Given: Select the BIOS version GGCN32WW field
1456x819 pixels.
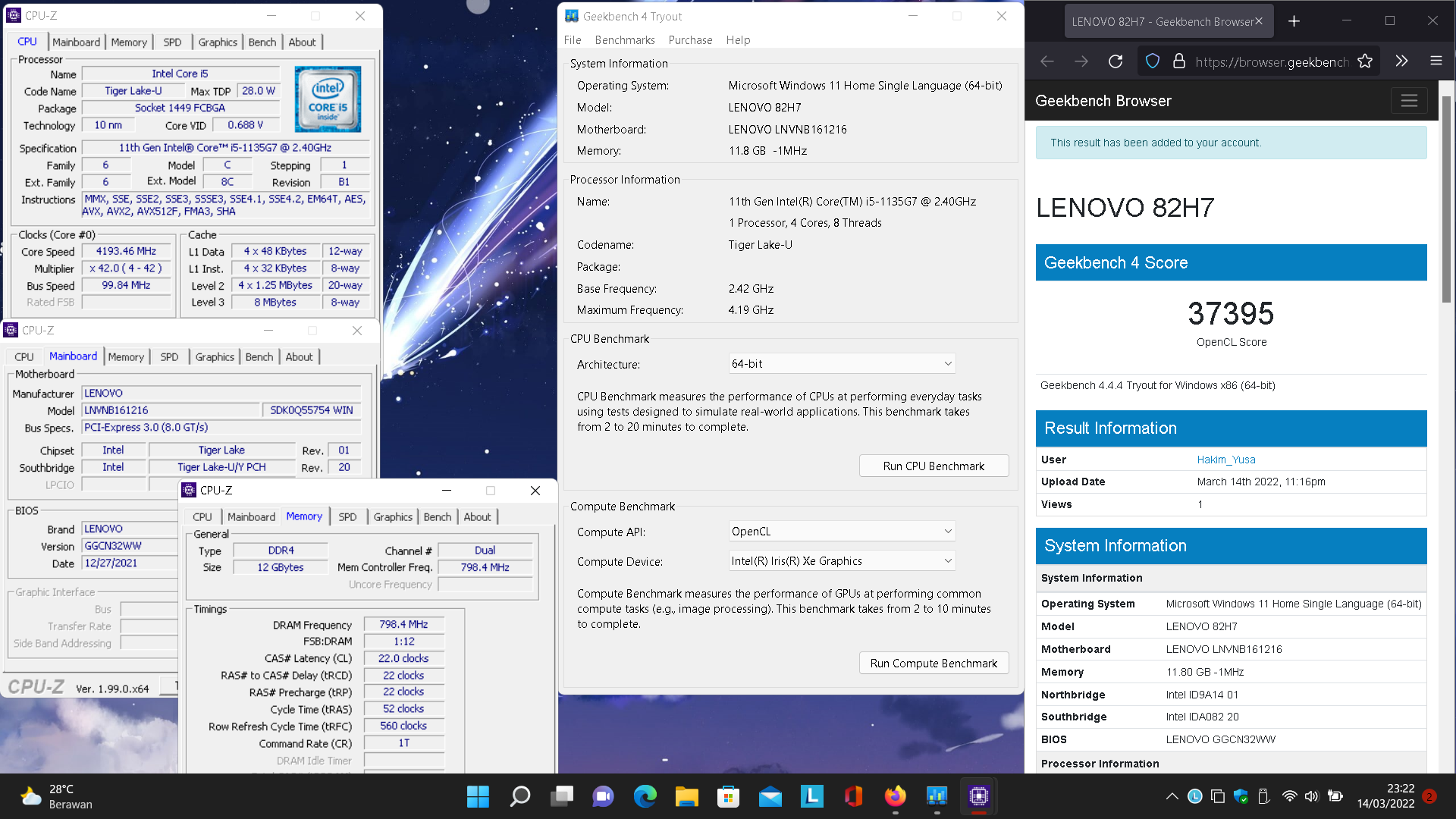Looking at the screenshot, I should click(129, 546).
